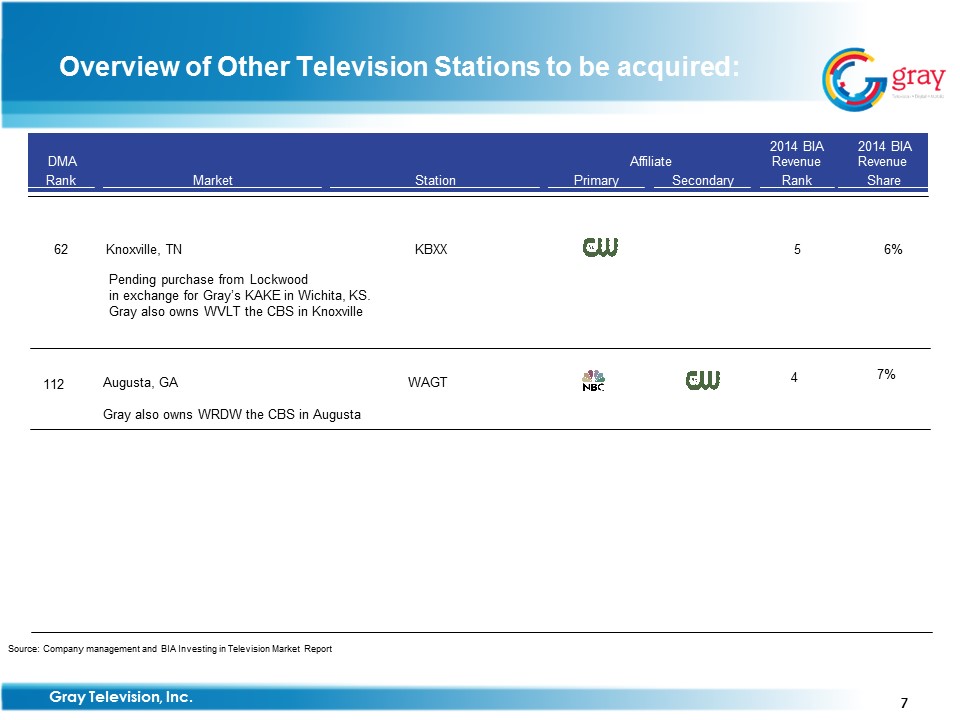The image size is (960, 720).
Task: Click the 'DMA Rank' column header
Action: 62,171
